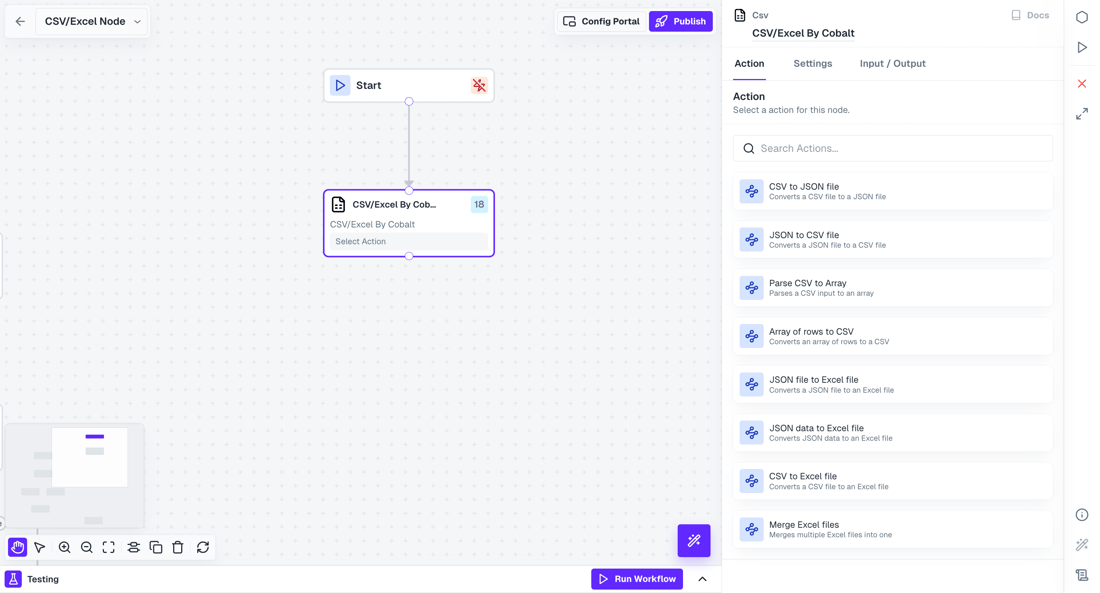Close the node panel with the red X
The height and width of the screenshot is (593, 1100).
click(1082, 84)
